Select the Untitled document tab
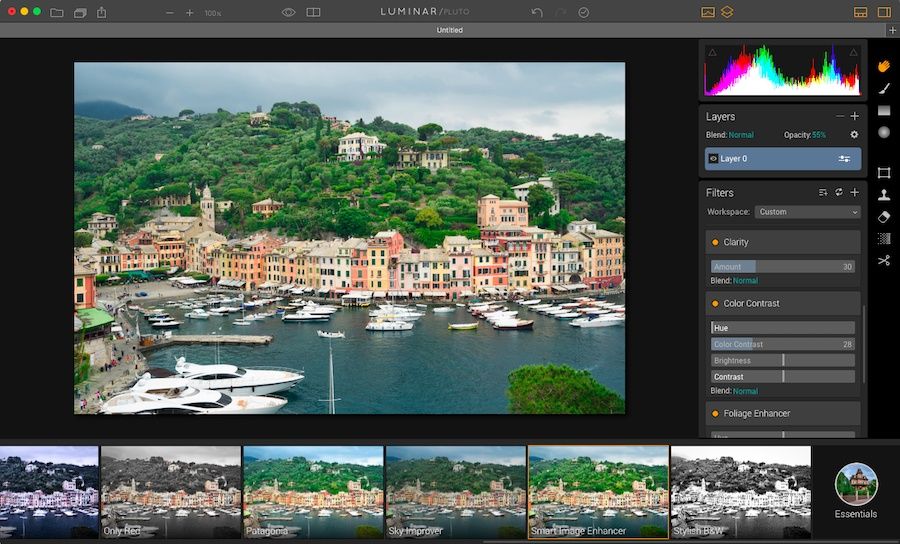The image size is (900, 544). coord(449,30)
